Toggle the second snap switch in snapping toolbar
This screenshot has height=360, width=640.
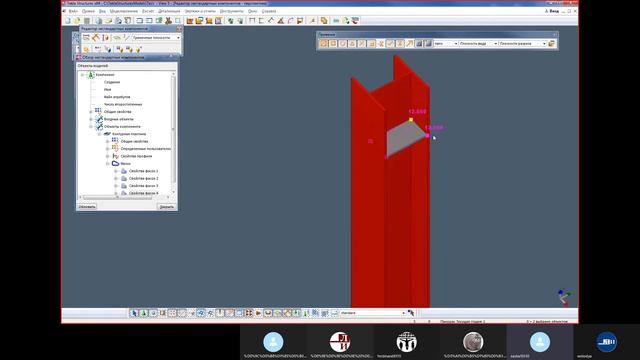coord(333,43)
